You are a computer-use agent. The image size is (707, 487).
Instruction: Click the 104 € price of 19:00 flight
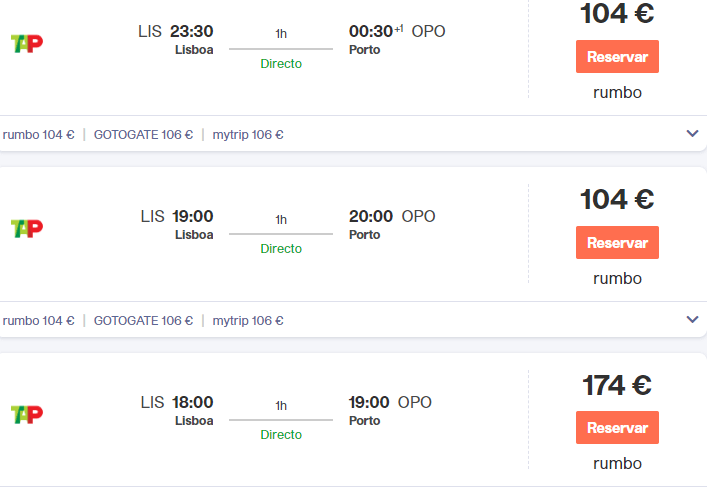tap(617, 199)
